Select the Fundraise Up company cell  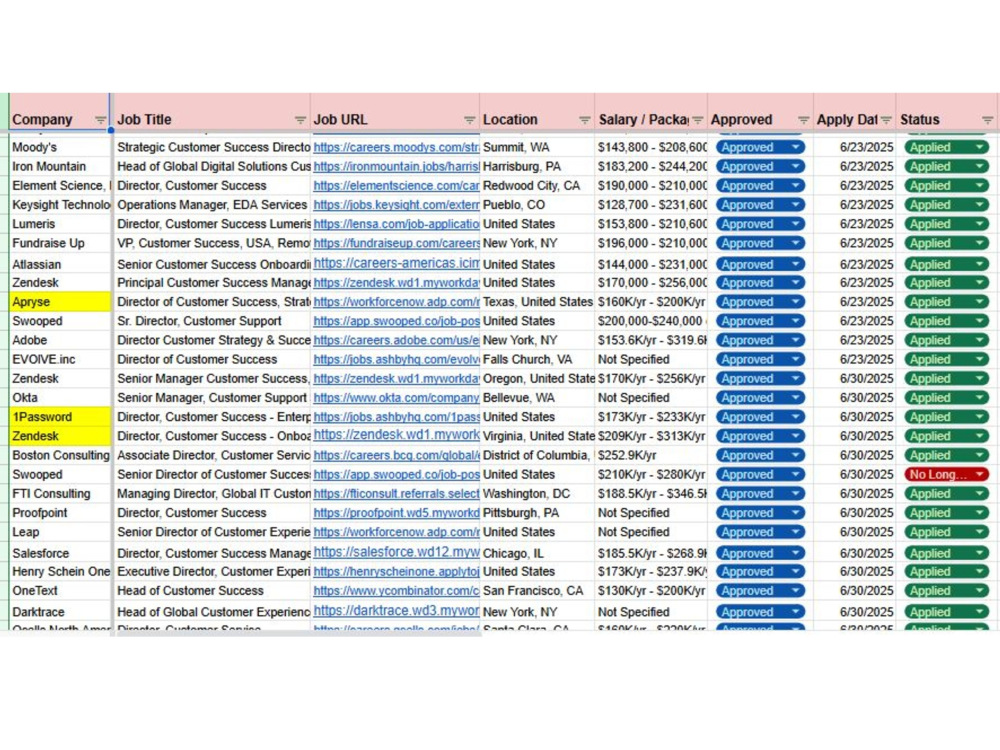pos(61,243)
